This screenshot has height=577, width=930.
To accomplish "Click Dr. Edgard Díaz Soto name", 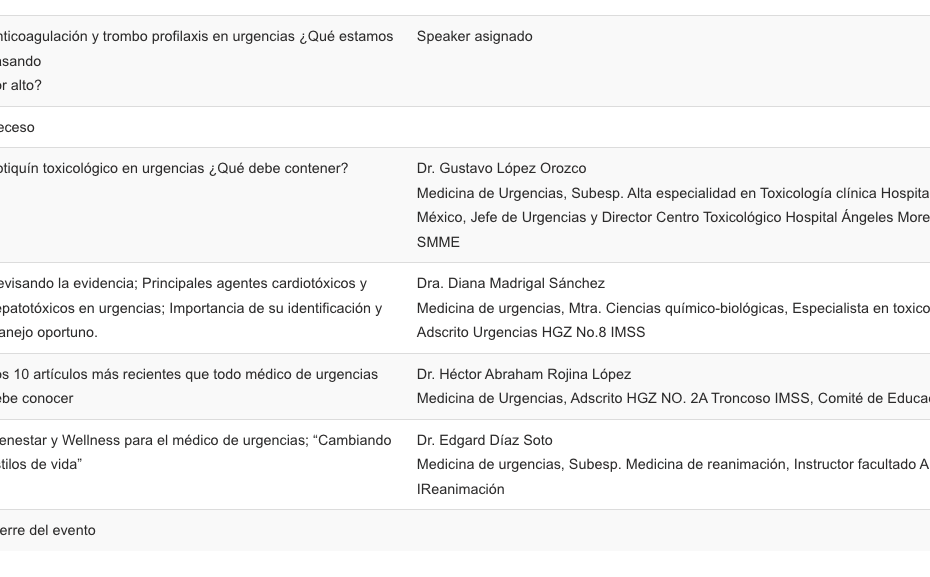I will (x=485, y=440).
